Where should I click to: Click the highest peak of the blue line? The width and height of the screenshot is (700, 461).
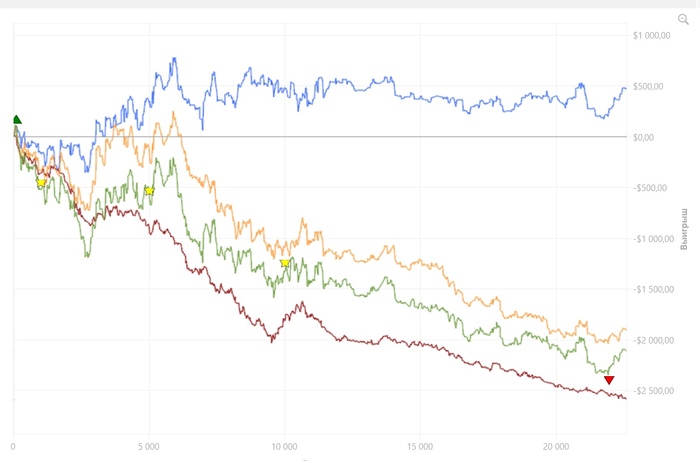click(x=174, y=58)
